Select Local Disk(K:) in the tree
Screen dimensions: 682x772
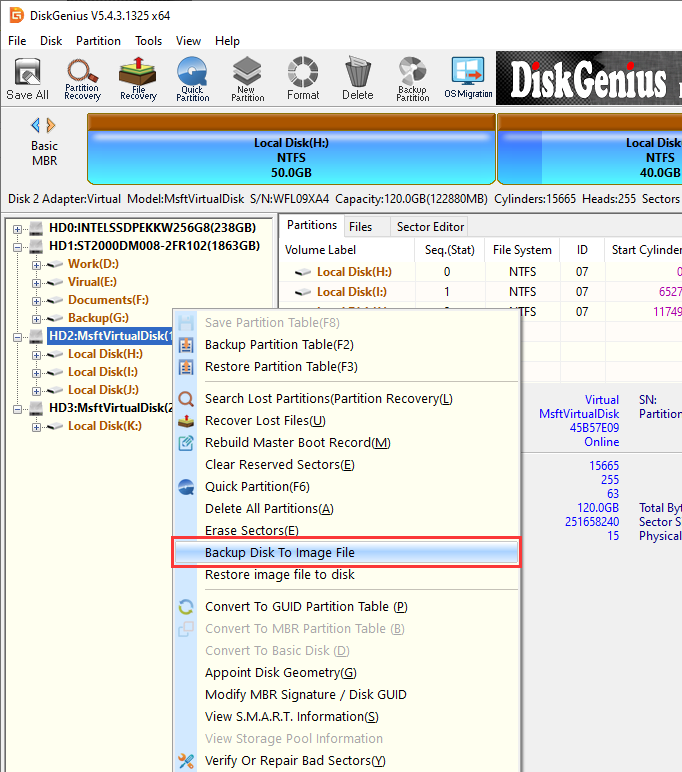coord(104,426)
